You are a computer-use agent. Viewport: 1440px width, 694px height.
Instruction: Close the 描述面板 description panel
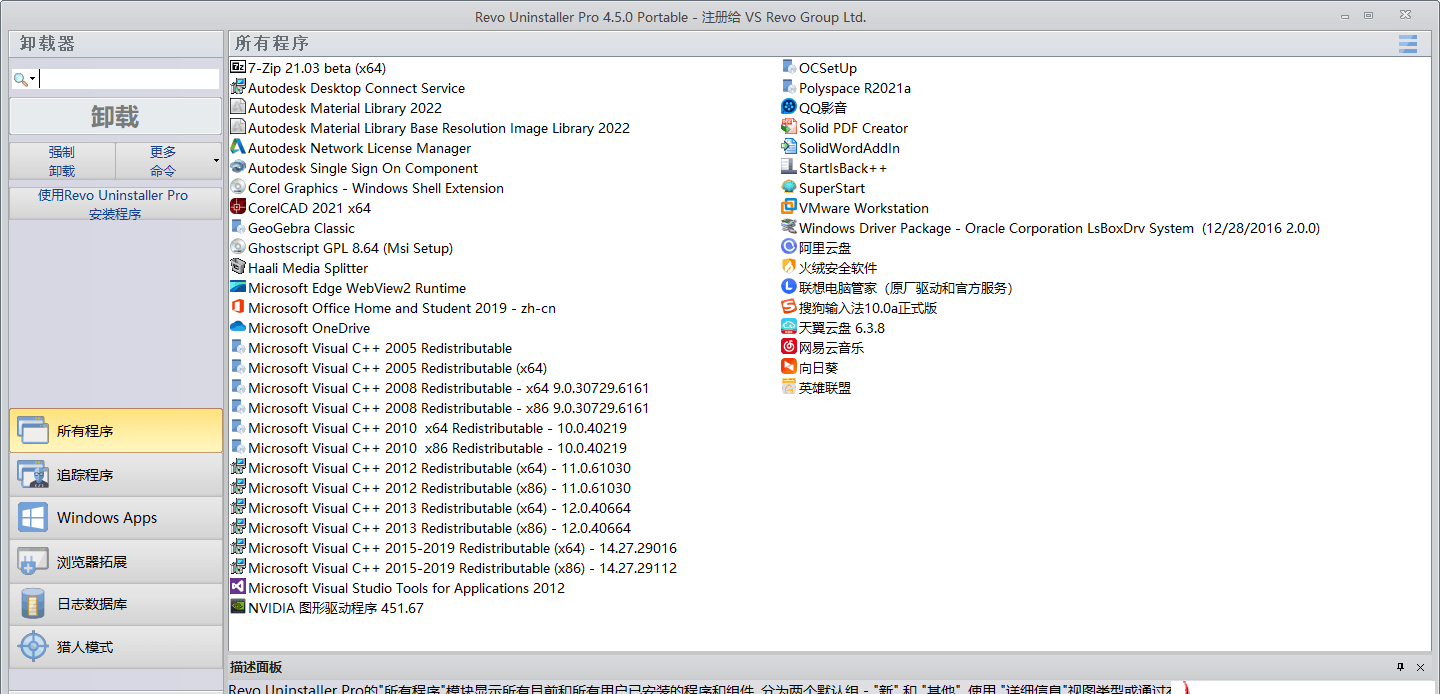click(1420, 667)
